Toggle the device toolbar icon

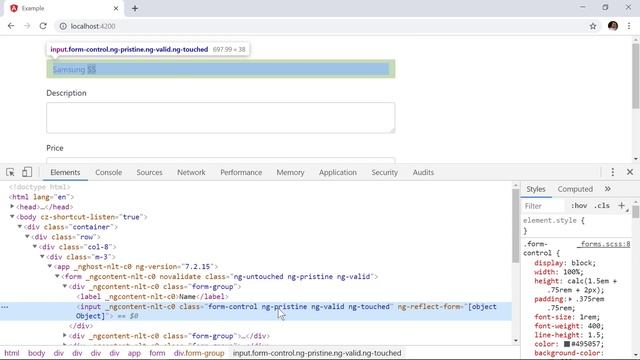[27, 172]
